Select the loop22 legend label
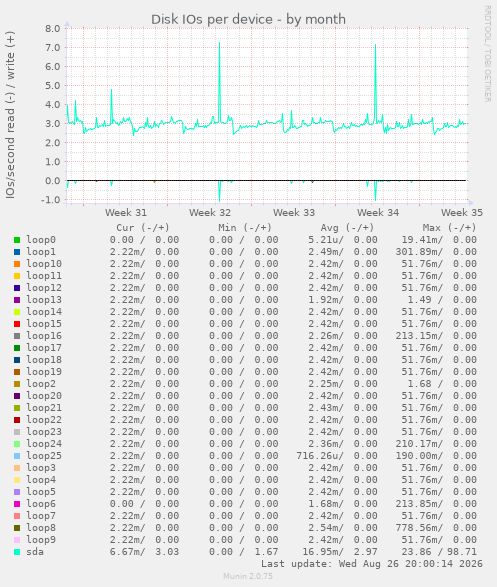This screenshot has width=497, height=587. tap(44, 420)
